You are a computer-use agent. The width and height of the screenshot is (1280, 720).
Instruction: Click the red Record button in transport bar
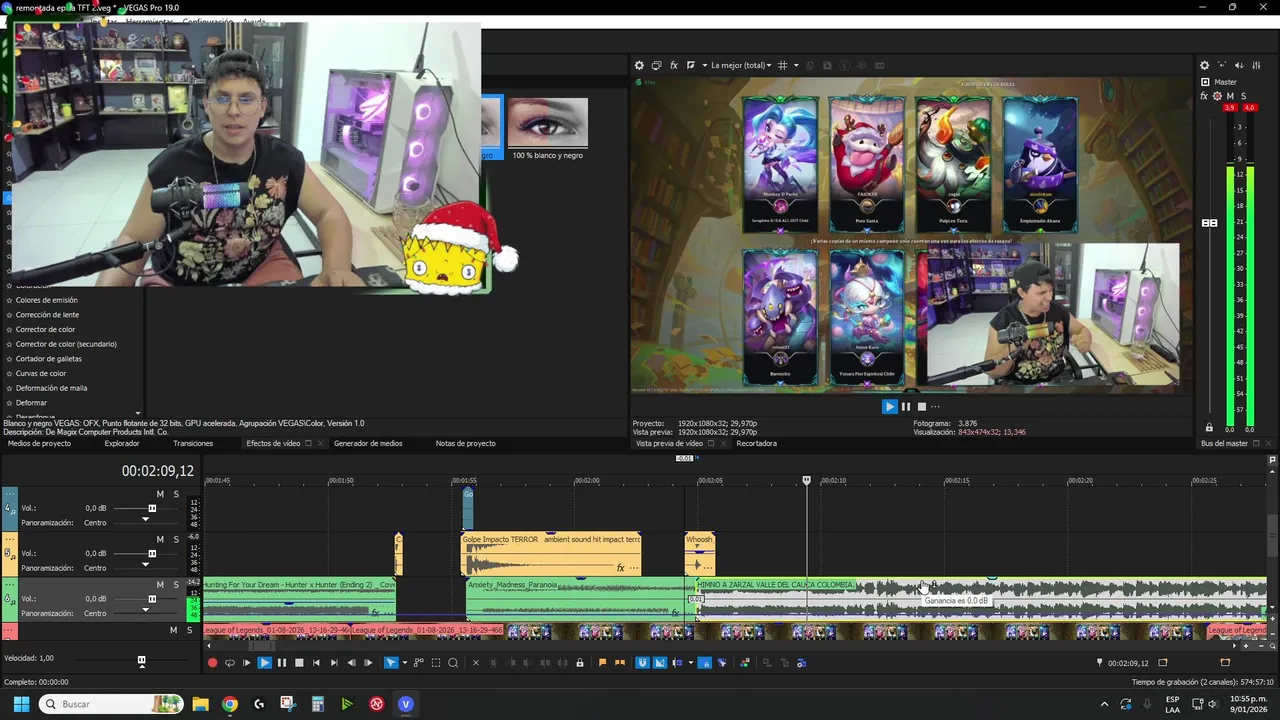(x=212, y=663)
